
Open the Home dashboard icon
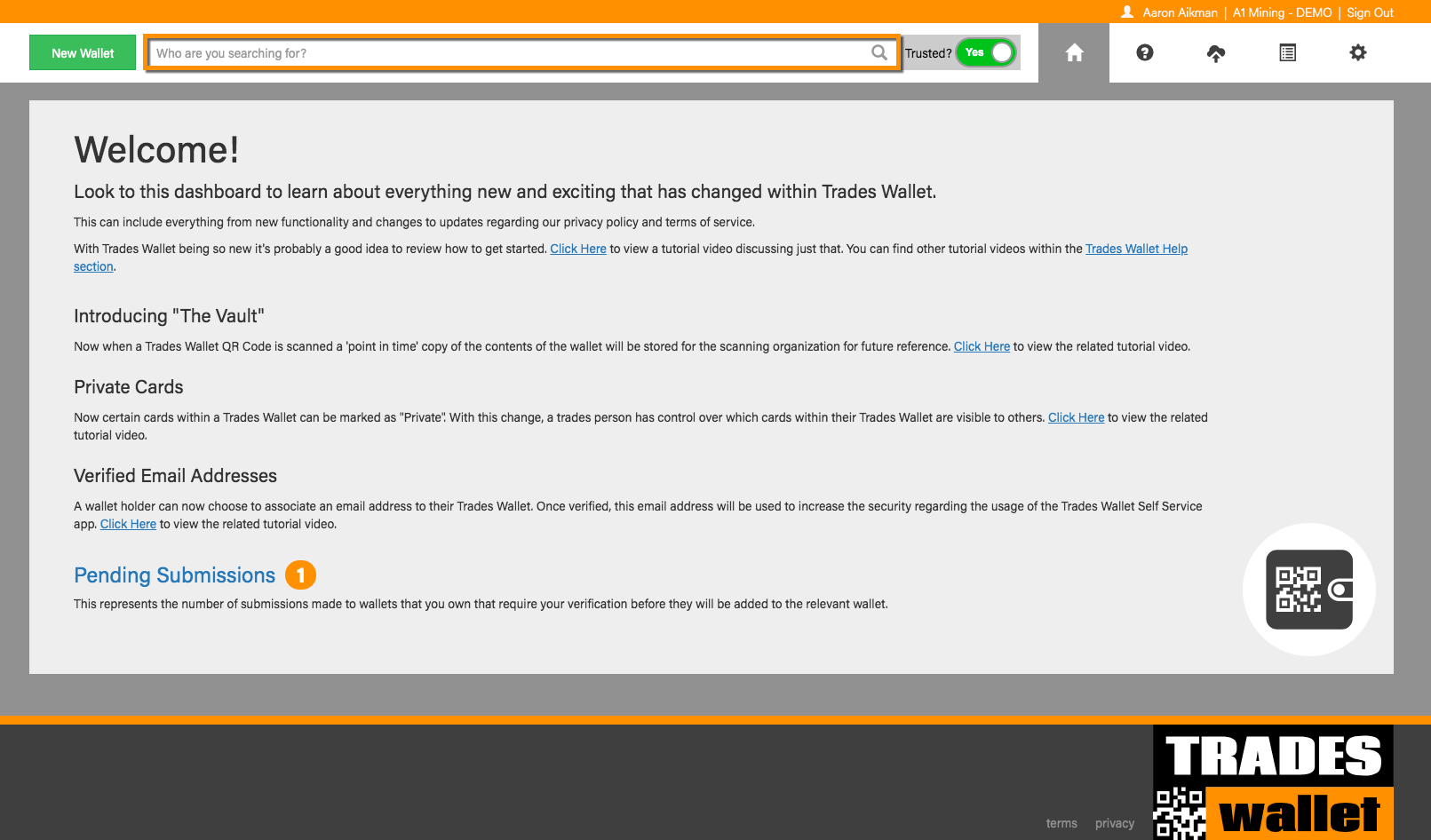(1074, 53)
